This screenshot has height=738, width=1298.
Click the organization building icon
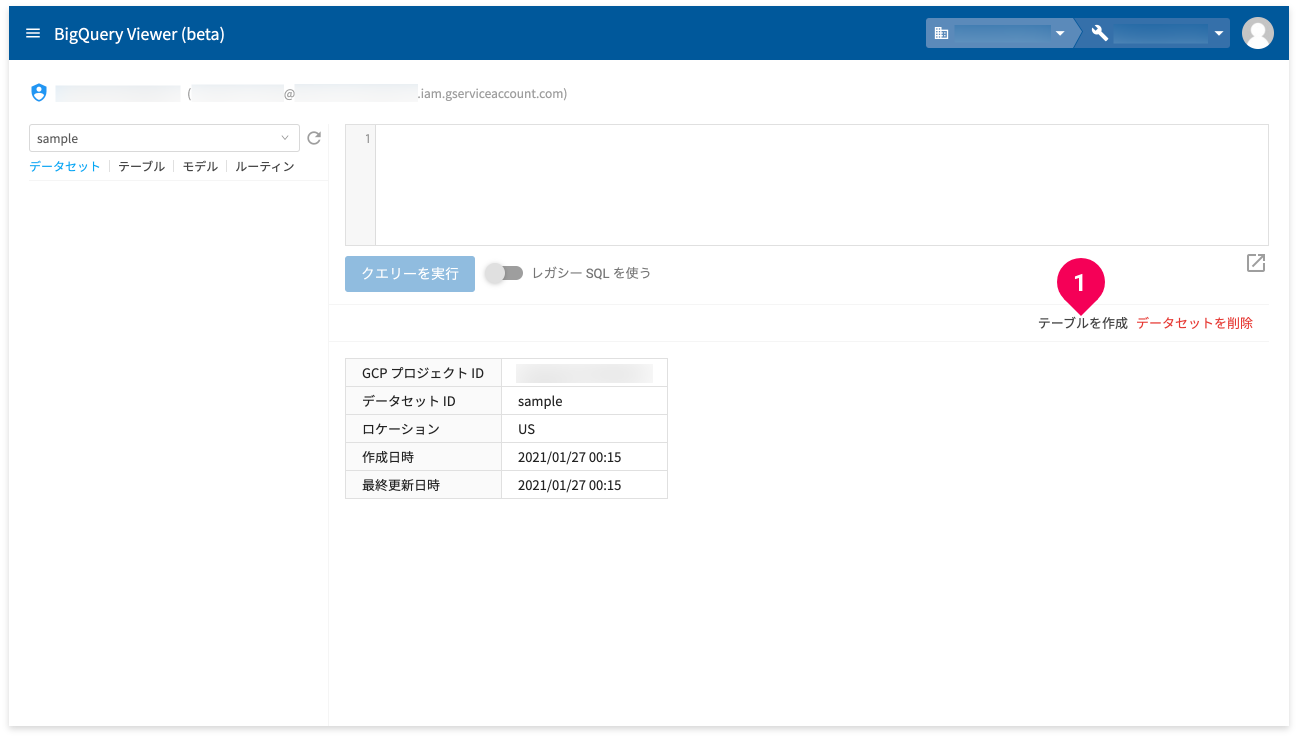pos(941,33)
